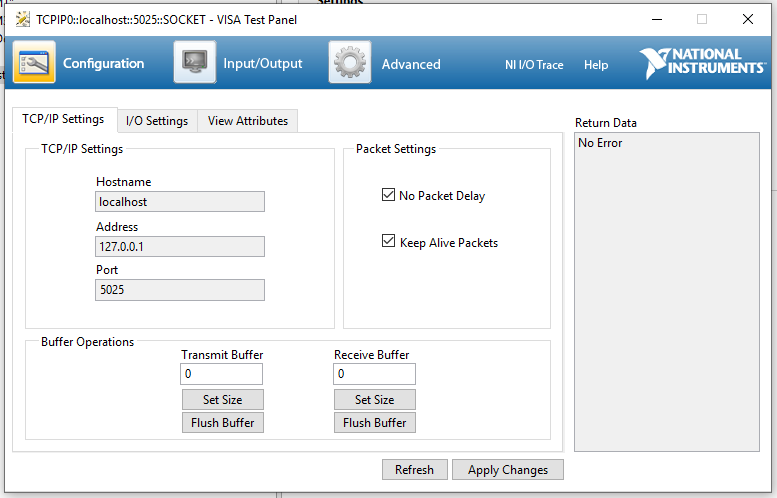Screen dimensions: 777x498
Task: Click the Port field showing 5025
Action: [180, 290]
